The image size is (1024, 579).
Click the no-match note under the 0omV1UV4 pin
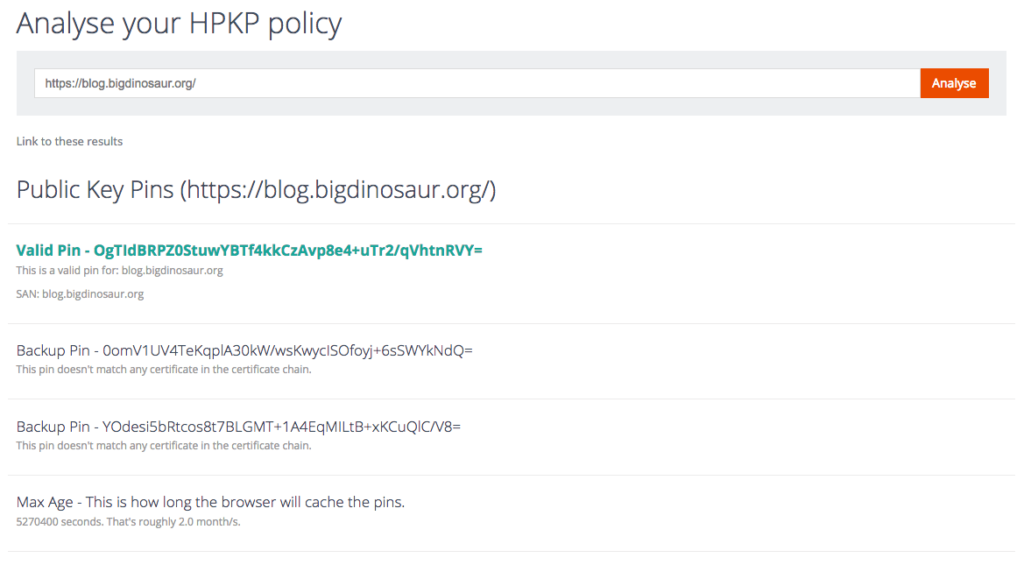[x=163, y=370]
